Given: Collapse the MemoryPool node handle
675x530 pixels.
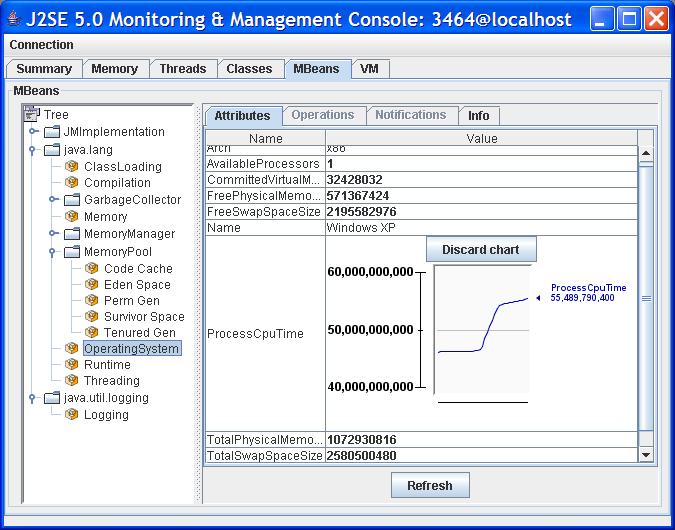Looking at the screenshot, I should (x=52, y=252).
